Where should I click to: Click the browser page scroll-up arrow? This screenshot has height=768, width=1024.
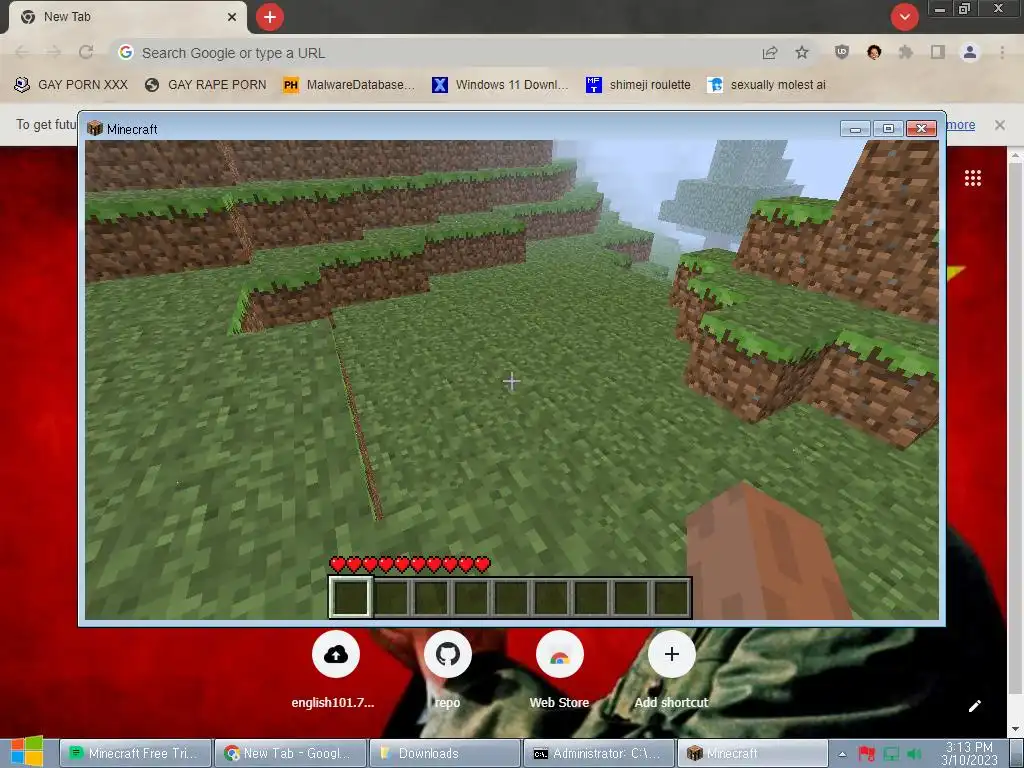click(1016, 156)
